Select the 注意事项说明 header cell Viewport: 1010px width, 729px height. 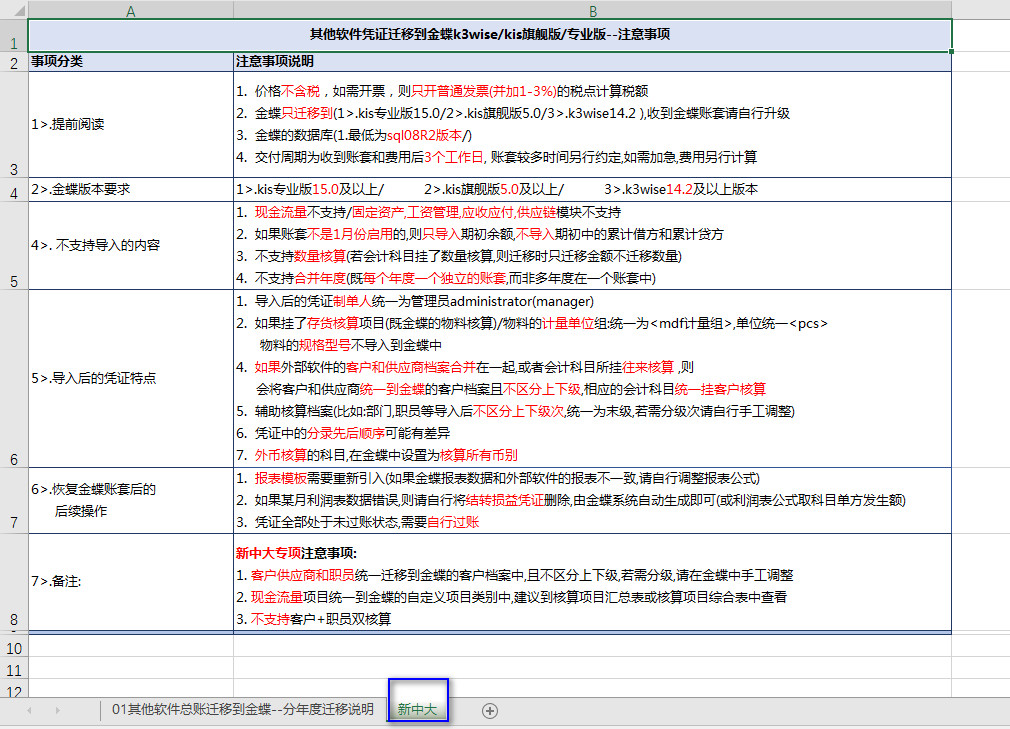(592, 62)
